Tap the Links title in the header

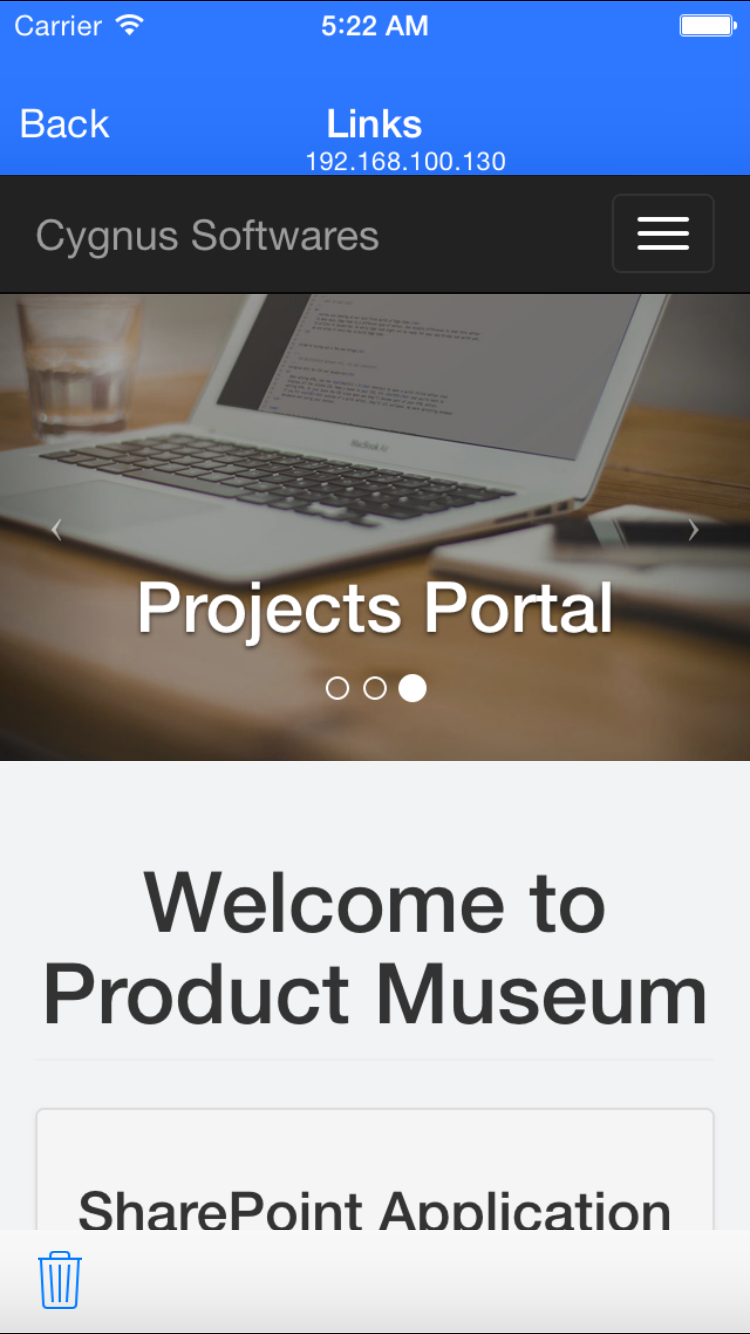click(375, 124)
